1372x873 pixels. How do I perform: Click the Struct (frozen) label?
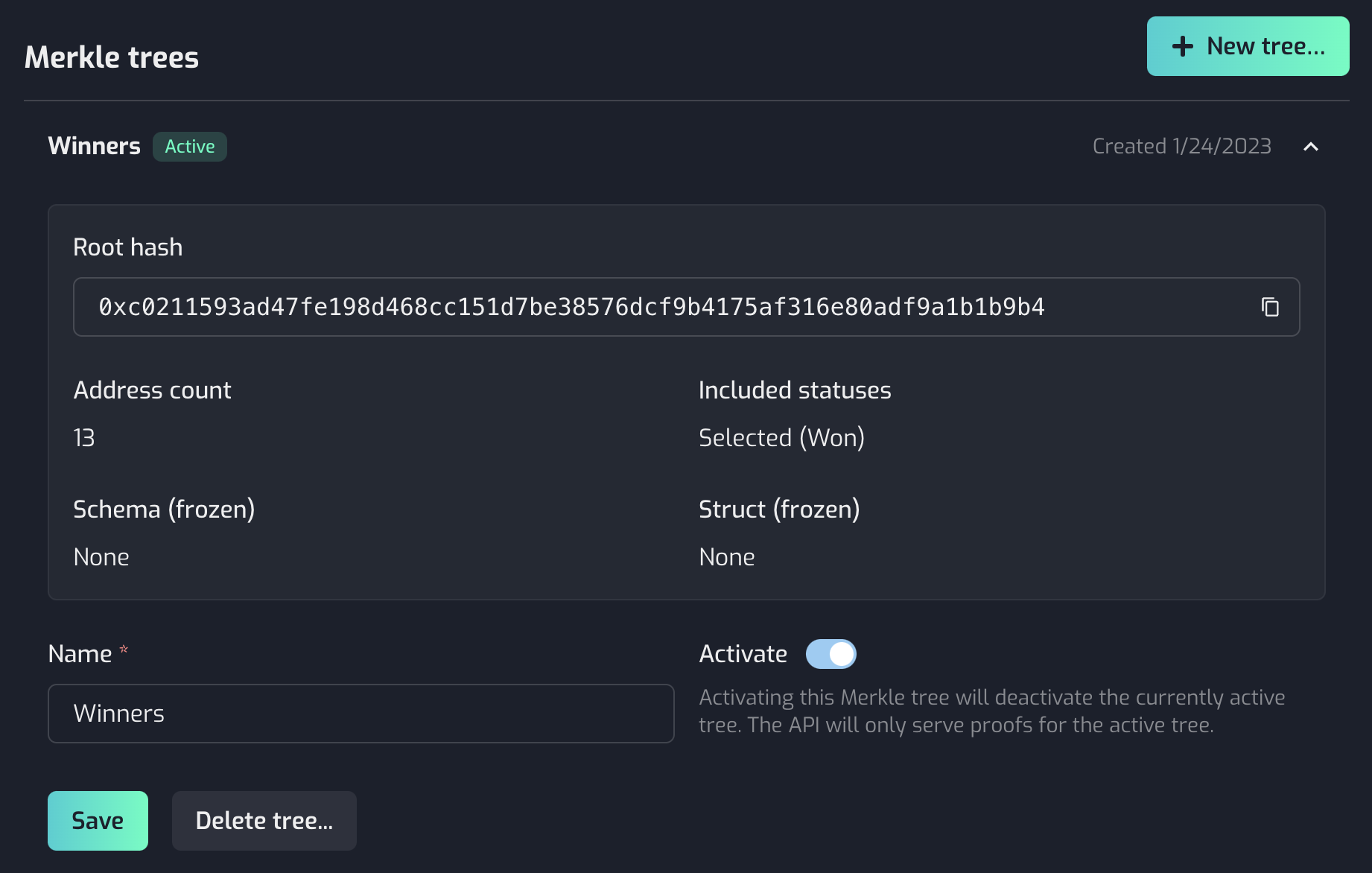(779, 509)
